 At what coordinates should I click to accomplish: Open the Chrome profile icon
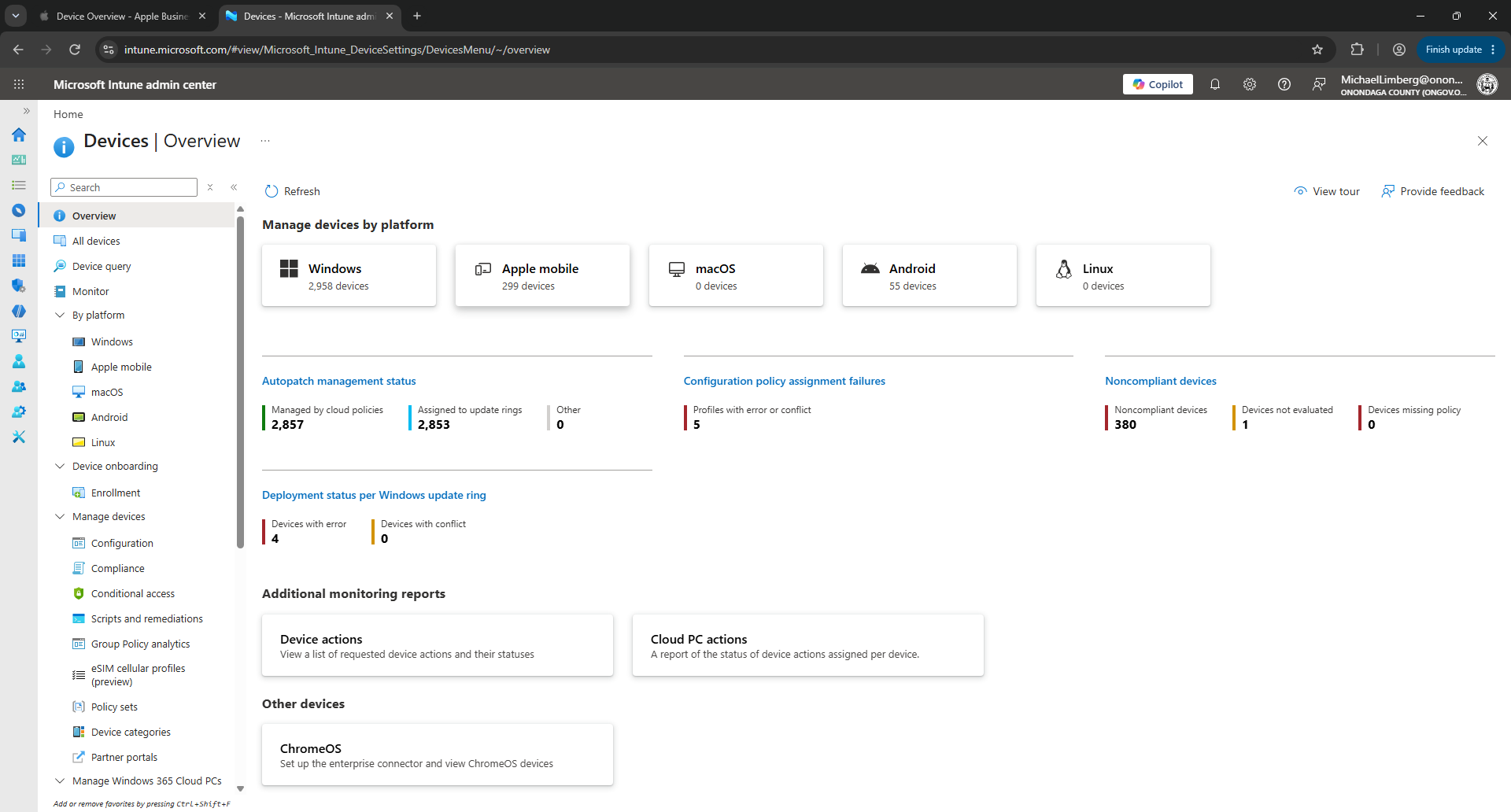click(1399, 50)
